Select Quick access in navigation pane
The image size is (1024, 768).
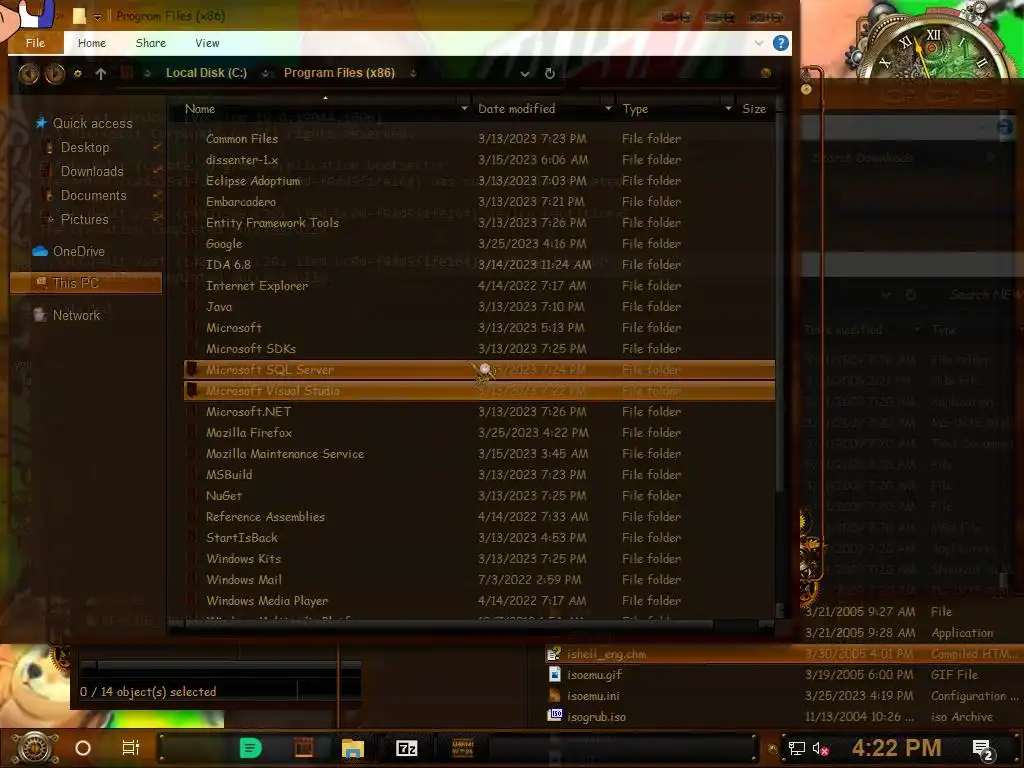92,123
